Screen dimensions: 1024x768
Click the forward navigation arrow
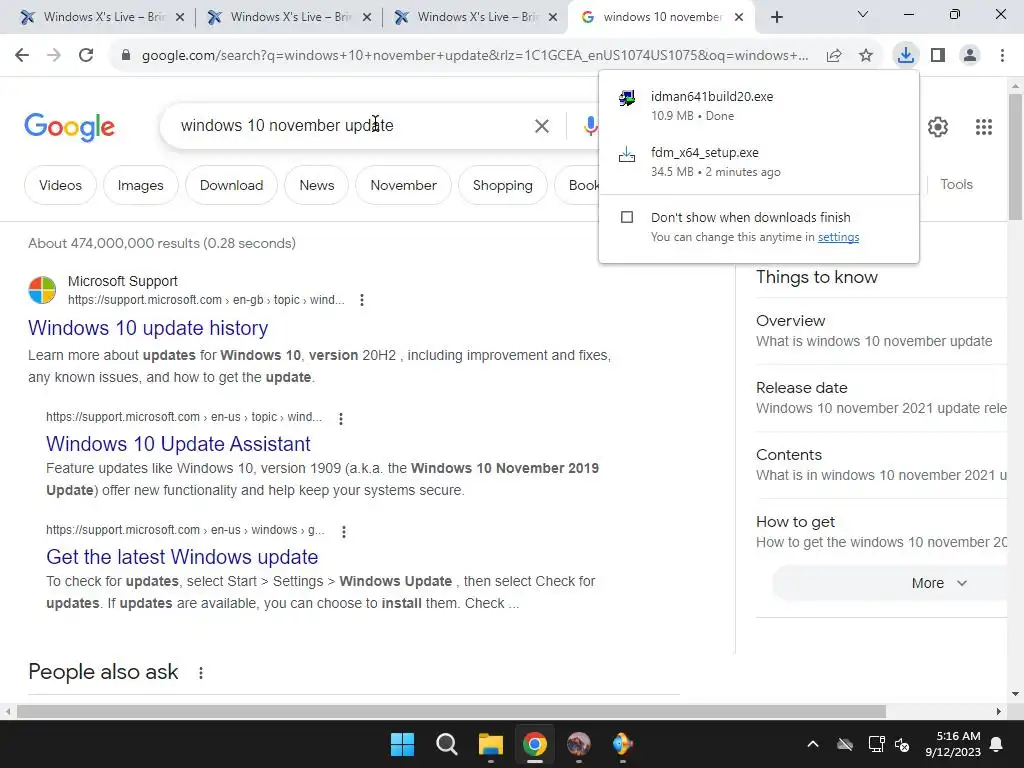[54, 56]
